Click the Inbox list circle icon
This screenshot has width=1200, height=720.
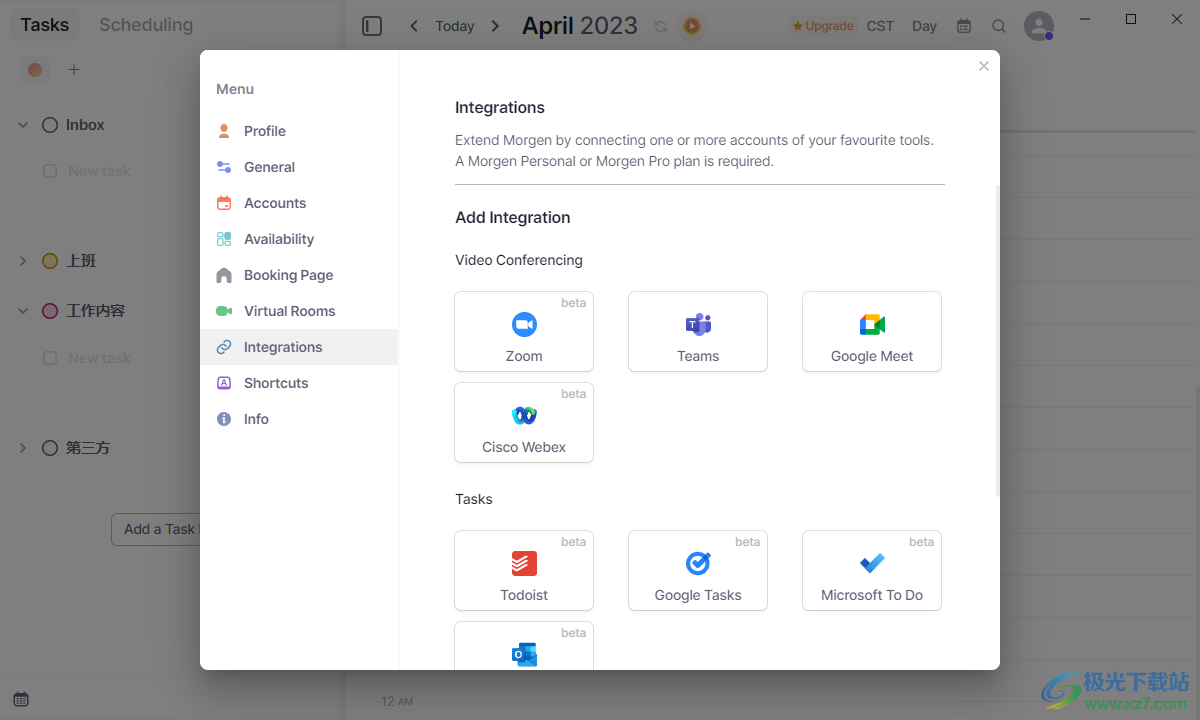tap(50, 125)
